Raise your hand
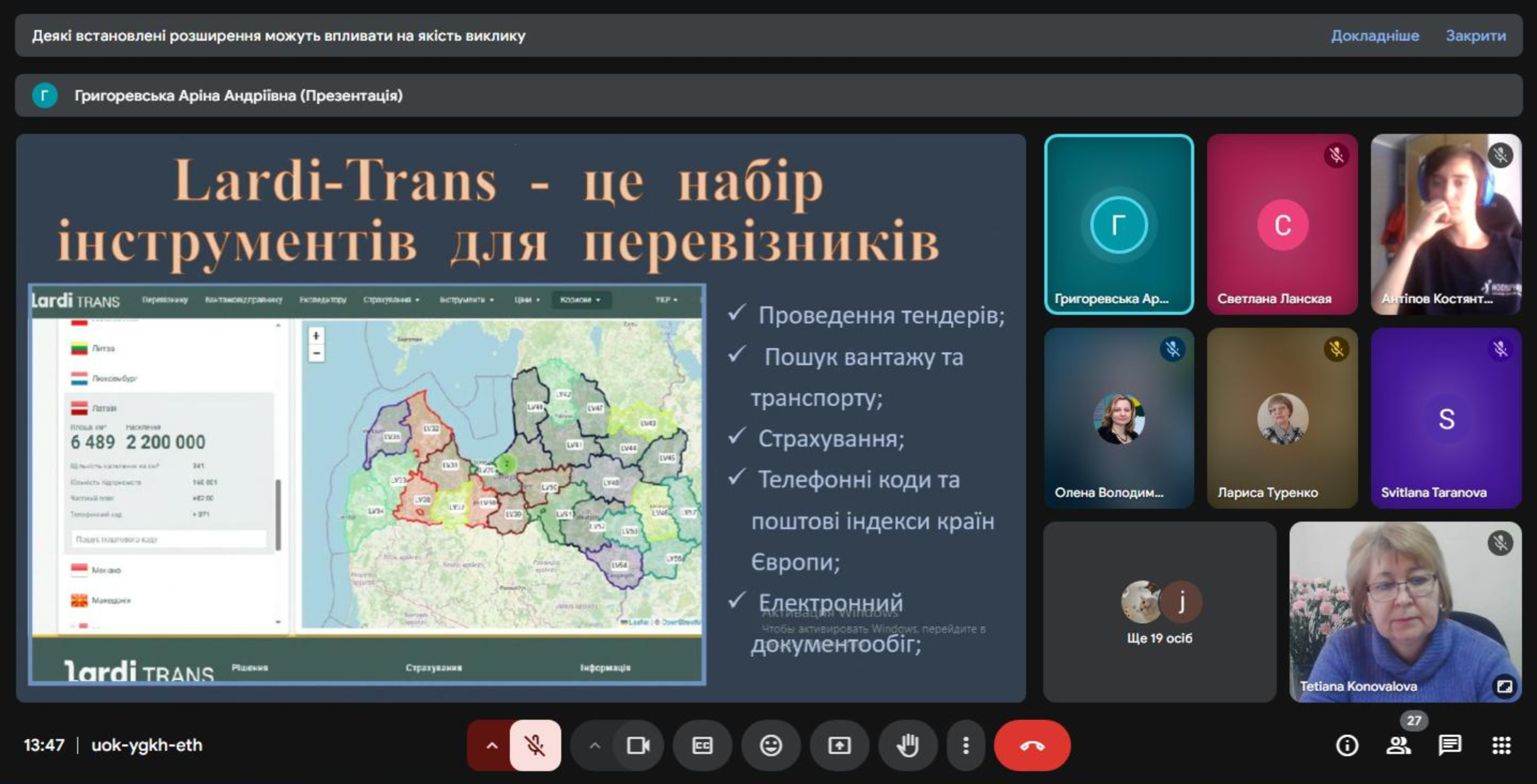The width and height of the screenshot is (1537, 784). pos(908,745)
